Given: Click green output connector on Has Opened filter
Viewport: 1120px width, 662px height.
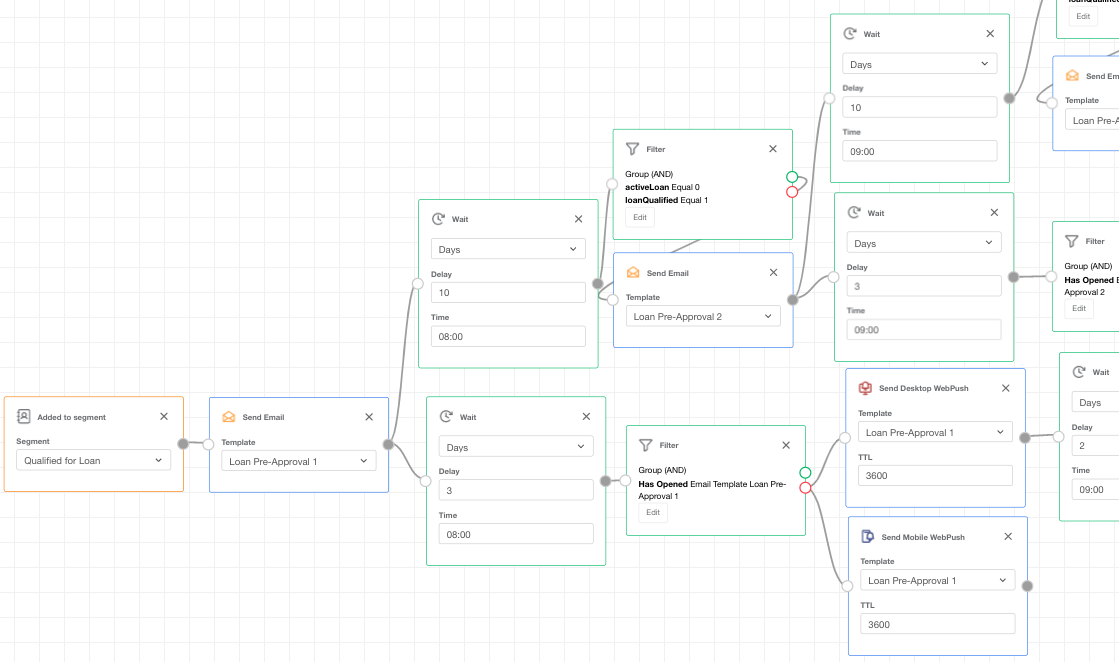Looking at the screenshot, I should pyautogui.click(x=805, y=473).
